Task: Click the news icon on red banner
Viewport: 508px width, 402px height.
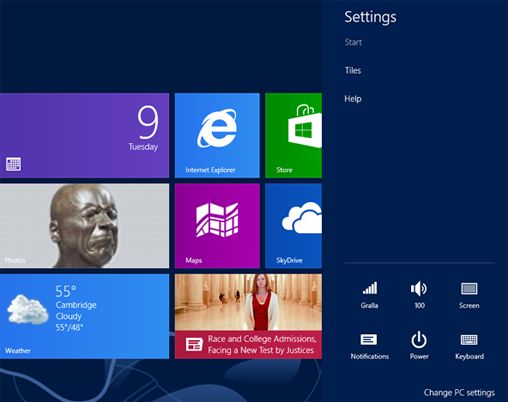Action: point(194,344)
